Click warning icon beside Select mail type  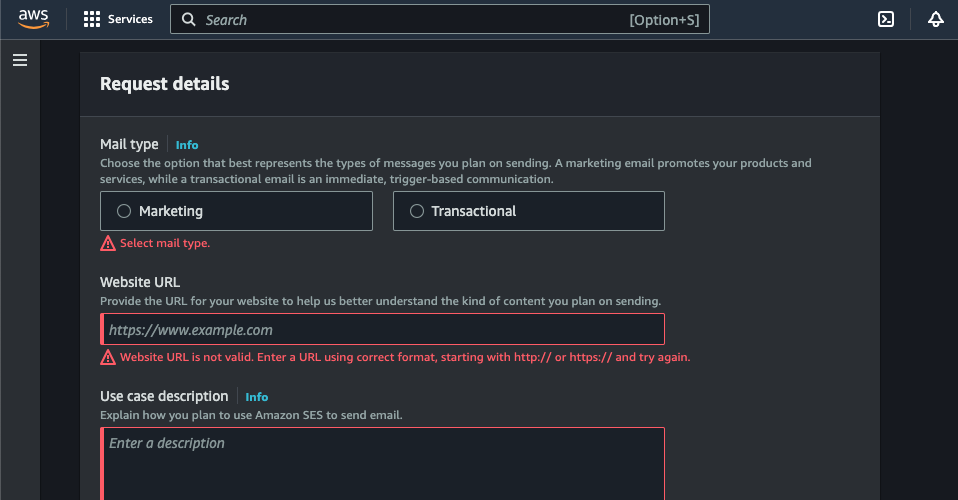pyautogui.click(x=108, y=243)
